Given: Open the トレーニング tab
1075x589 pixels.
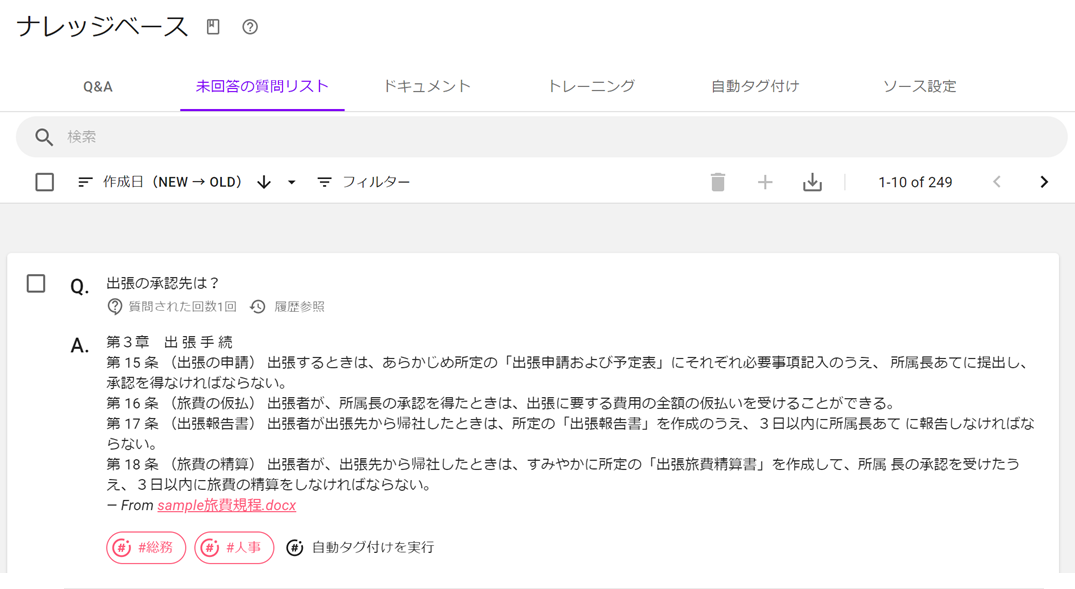Looking at the screenshot, I should (591, 86).
